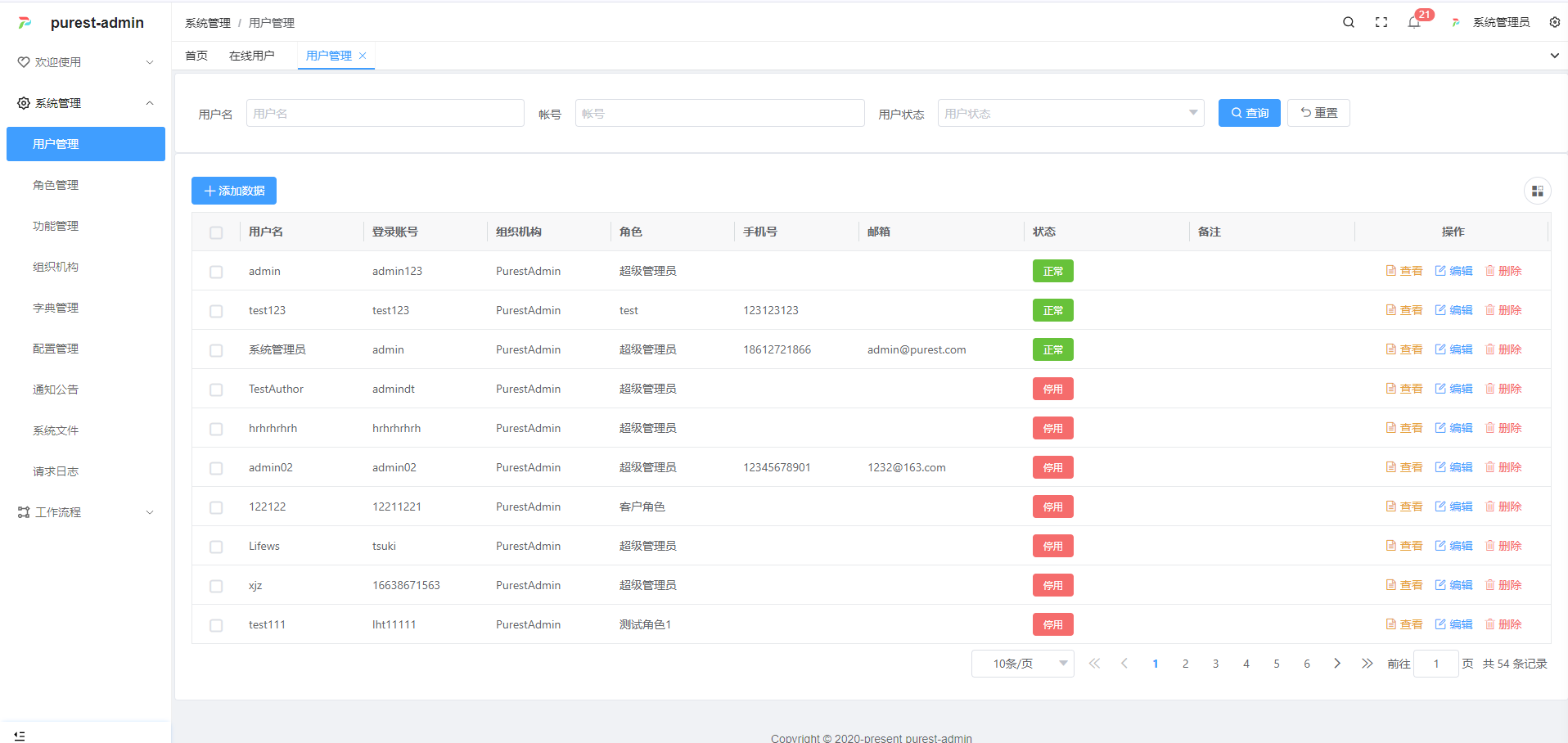Open the notification bell with 21 badge
Viewport: 1568px width, 743px height.
(1414, 22)
